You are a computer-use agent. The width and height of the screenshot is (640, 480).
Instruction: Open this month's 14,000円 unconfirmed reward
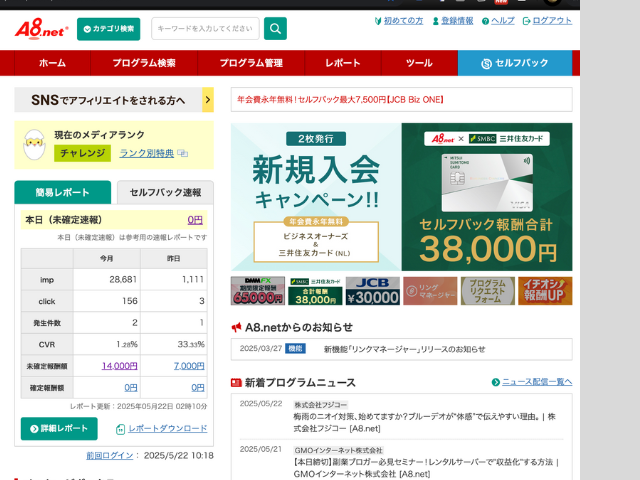pos(120,366)
